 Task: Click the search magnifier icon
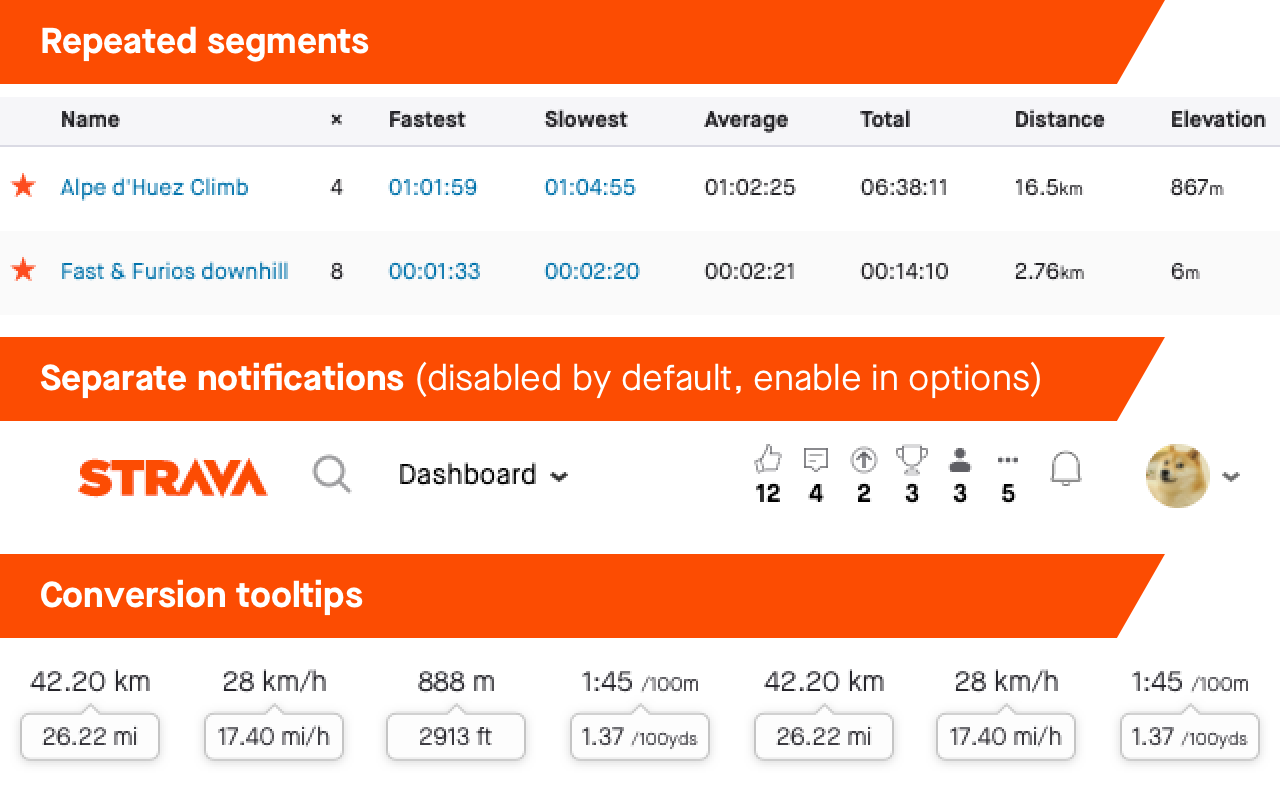click(332, 475)
